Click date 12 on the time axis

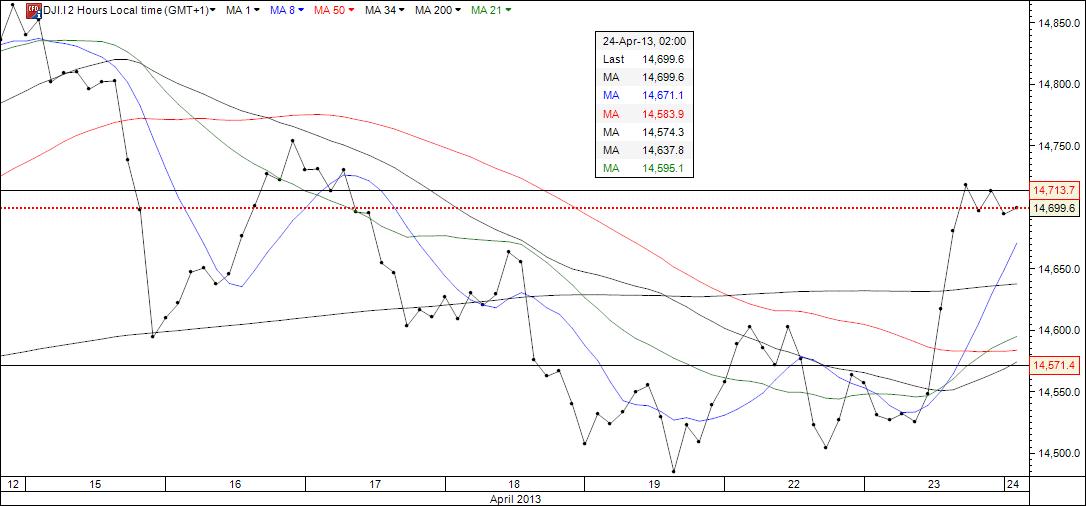[x=12, y=483]
